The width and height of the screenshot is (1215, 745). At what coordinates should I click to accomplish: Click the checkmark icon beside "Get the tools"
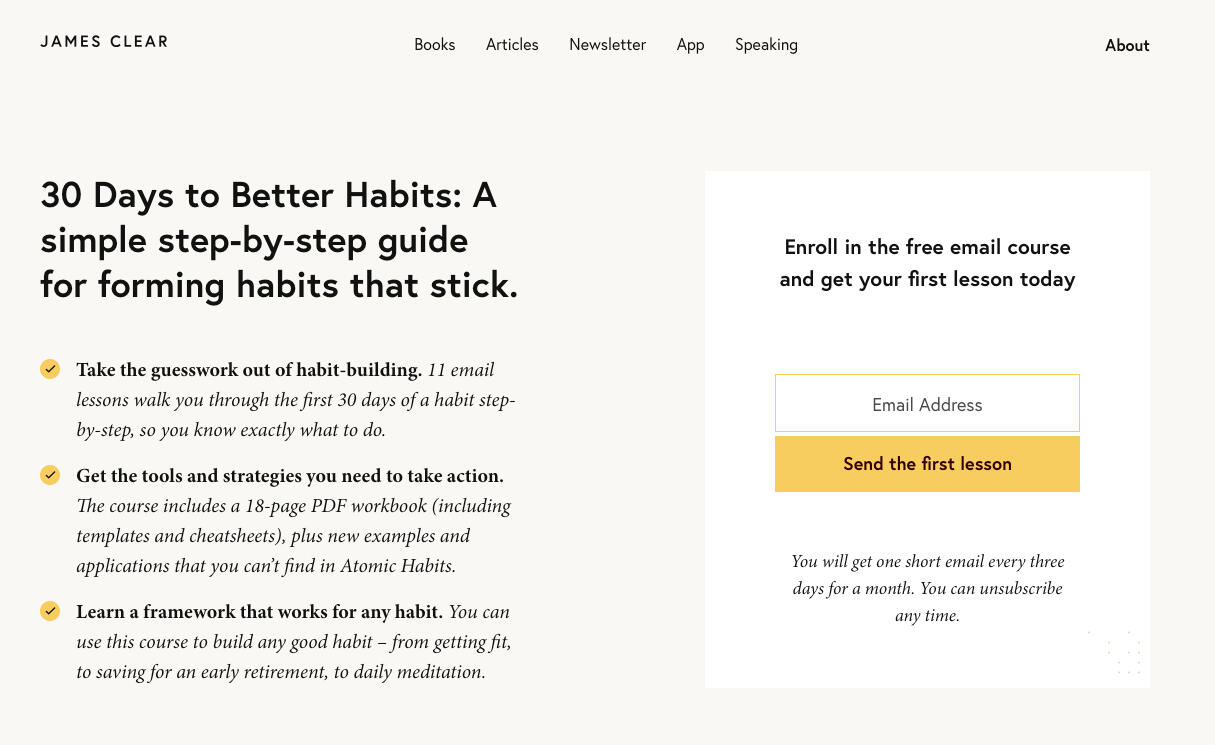pyautogui.click(x=50, y=475)
